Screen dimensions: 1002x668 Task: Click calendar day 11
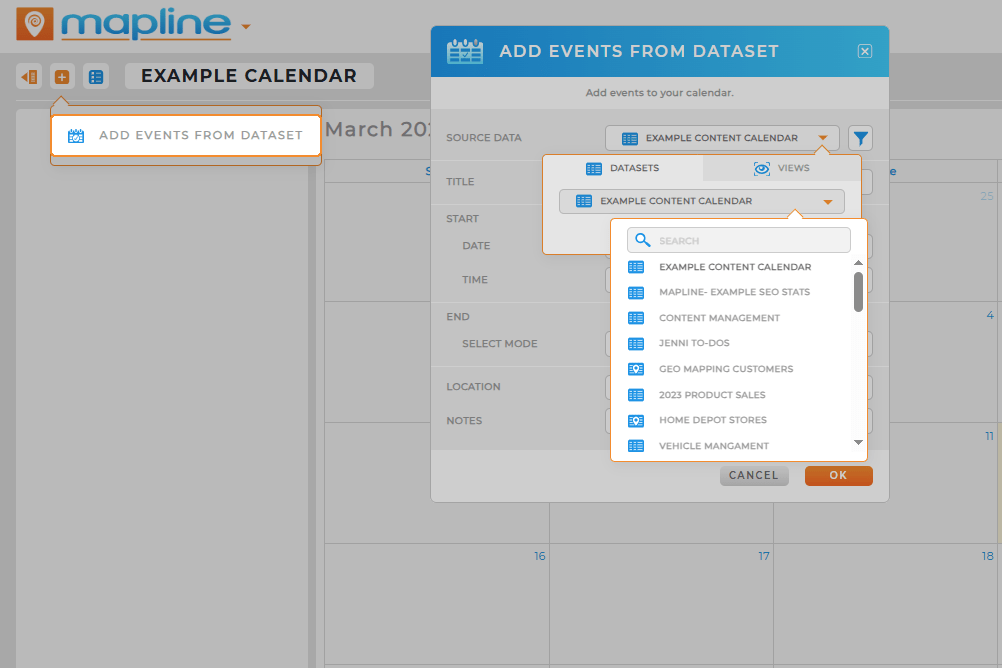tap(989, 436)
